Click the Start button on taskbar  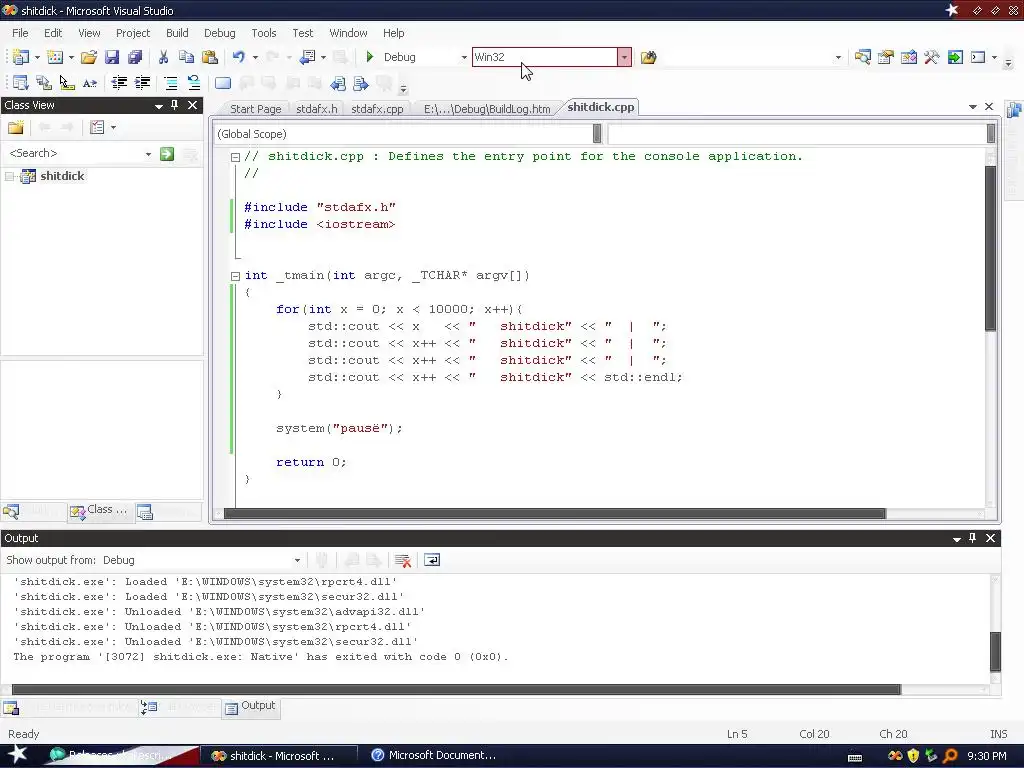(x=17, y=755)
